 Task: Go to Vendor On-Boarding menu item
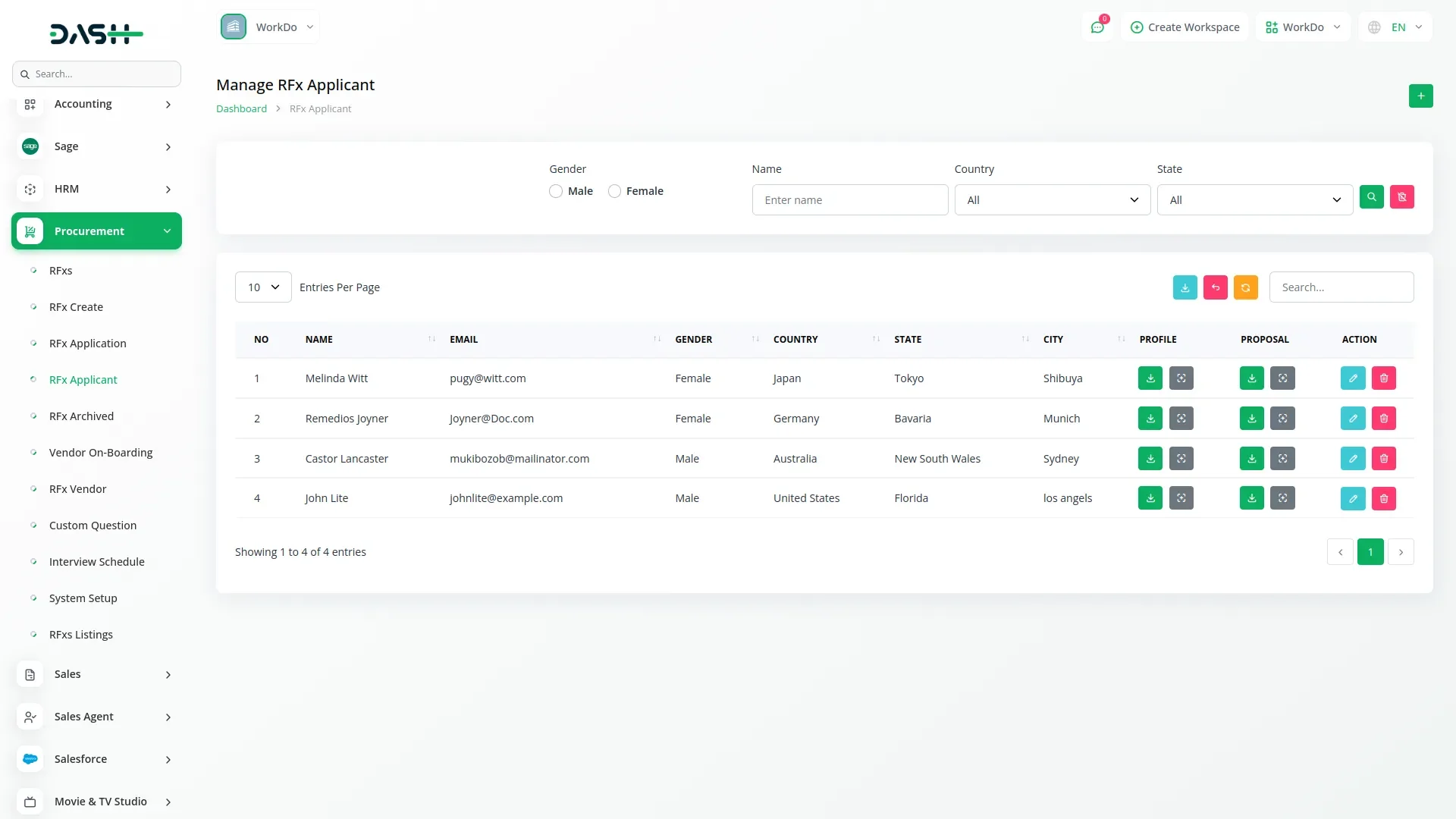pyautogui.click(x=101, y=453)
